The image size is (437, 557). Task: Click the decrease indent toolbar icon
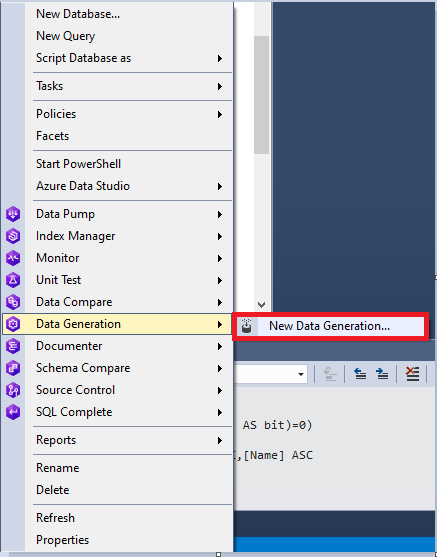tap(360, 374)
